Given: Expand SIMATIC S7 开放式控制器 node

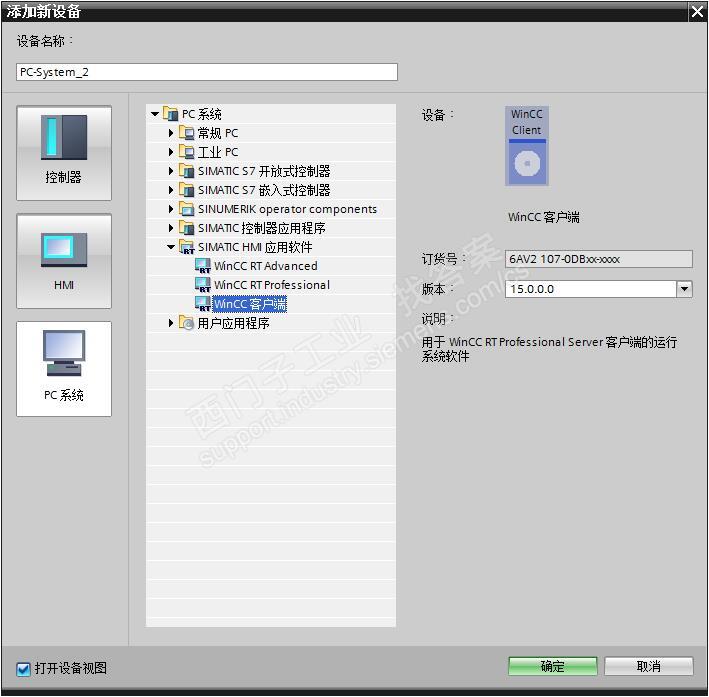Looking at the screenshot, I should 171,171.
